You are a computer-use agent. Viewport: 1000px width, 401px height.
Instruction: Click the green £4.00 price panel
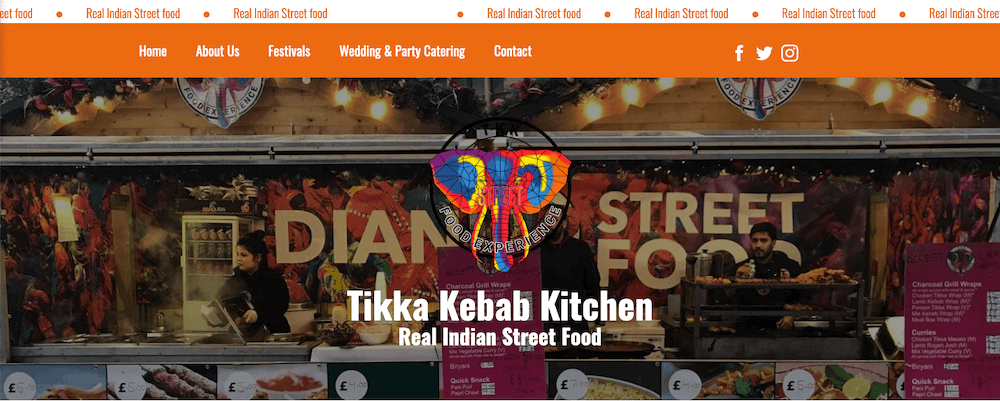click(384, 381)
